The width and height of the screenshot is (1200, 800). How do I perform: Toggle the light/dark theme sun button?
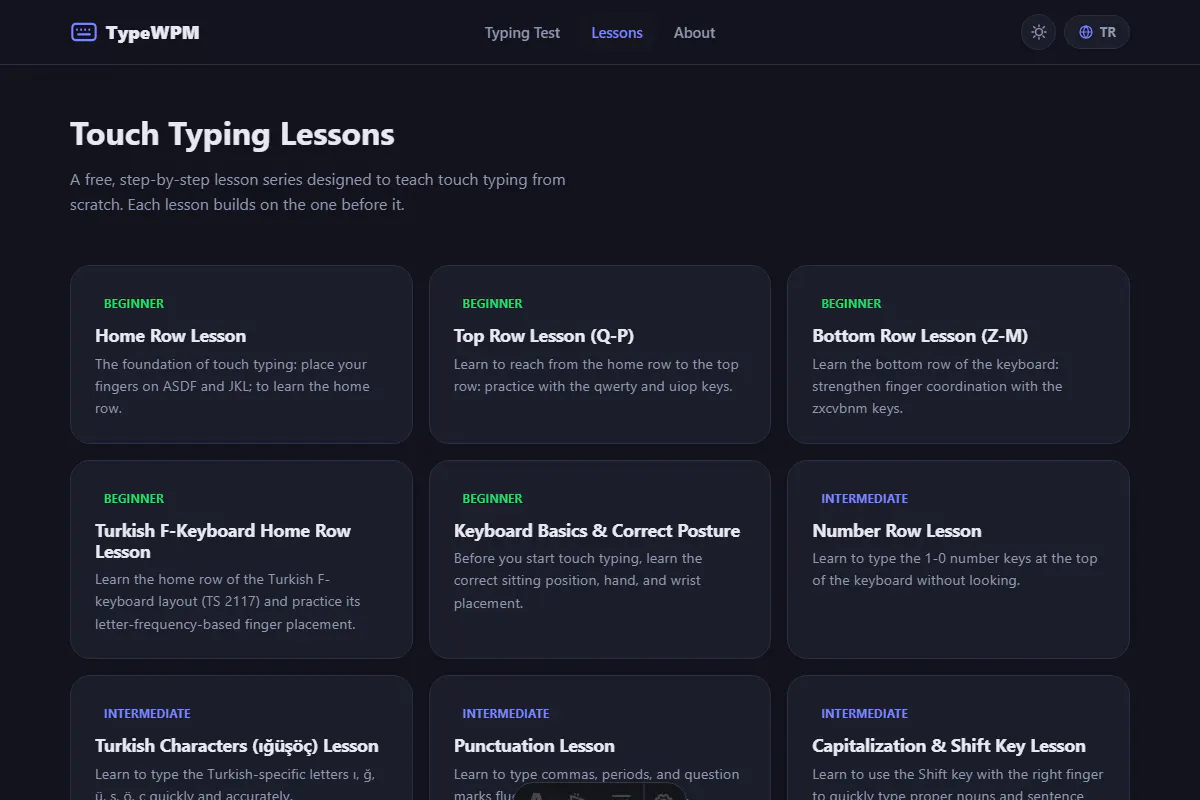tap(1038, 32)
